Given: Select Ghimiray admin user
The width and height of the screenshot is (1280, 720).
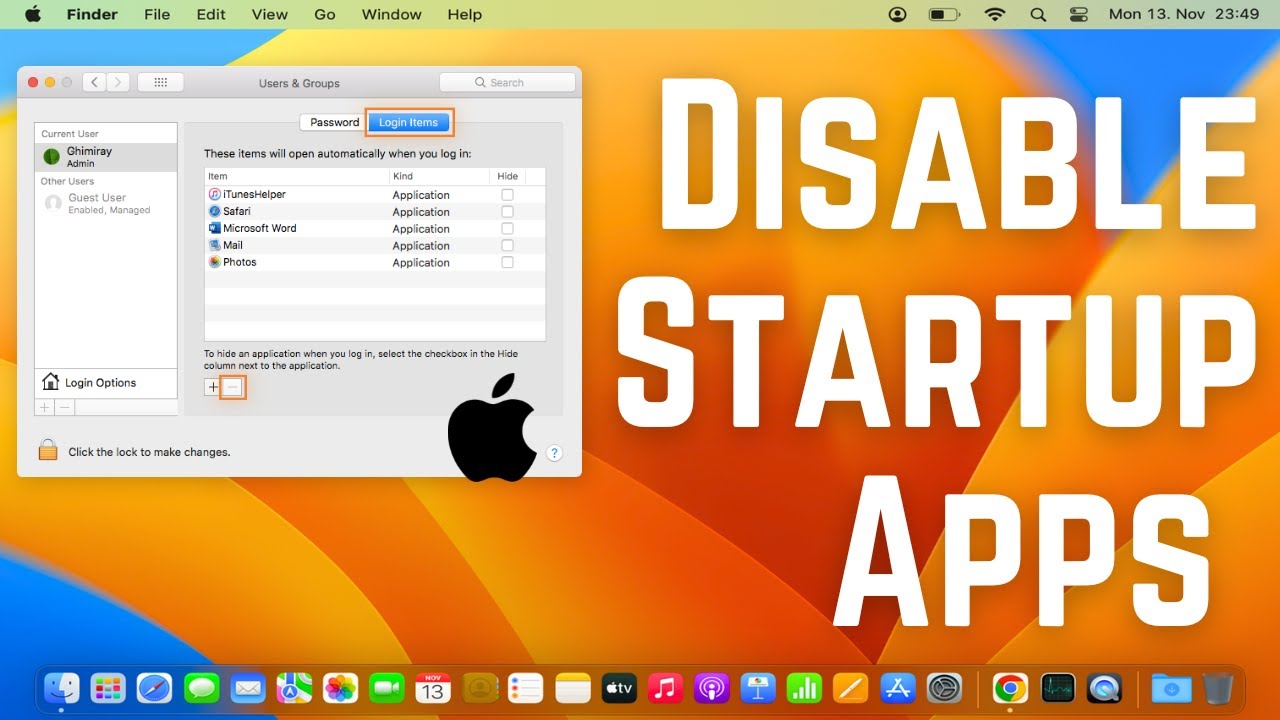Looking at the screenshot, I should tap(106, 156).
